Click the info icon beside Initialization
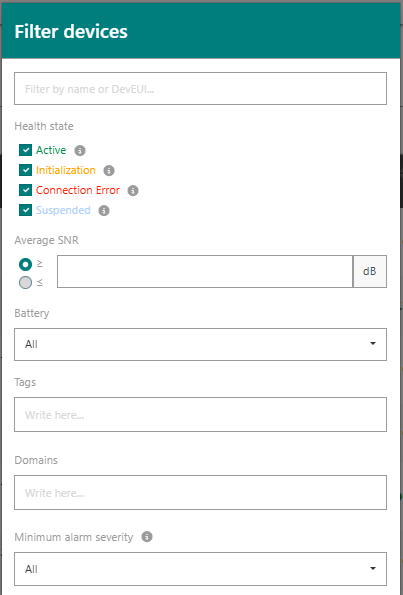This screenshot has width=403, height=595. 109,171
